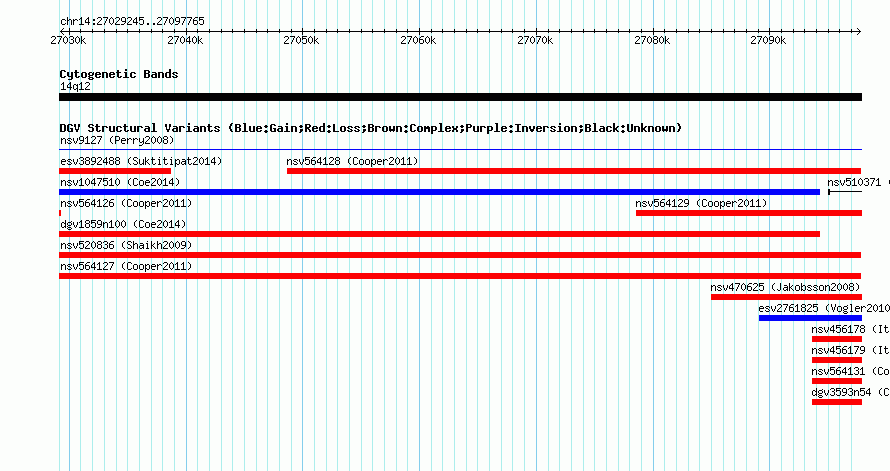Select the red nsv456178 loss bar

click(837, 339)
